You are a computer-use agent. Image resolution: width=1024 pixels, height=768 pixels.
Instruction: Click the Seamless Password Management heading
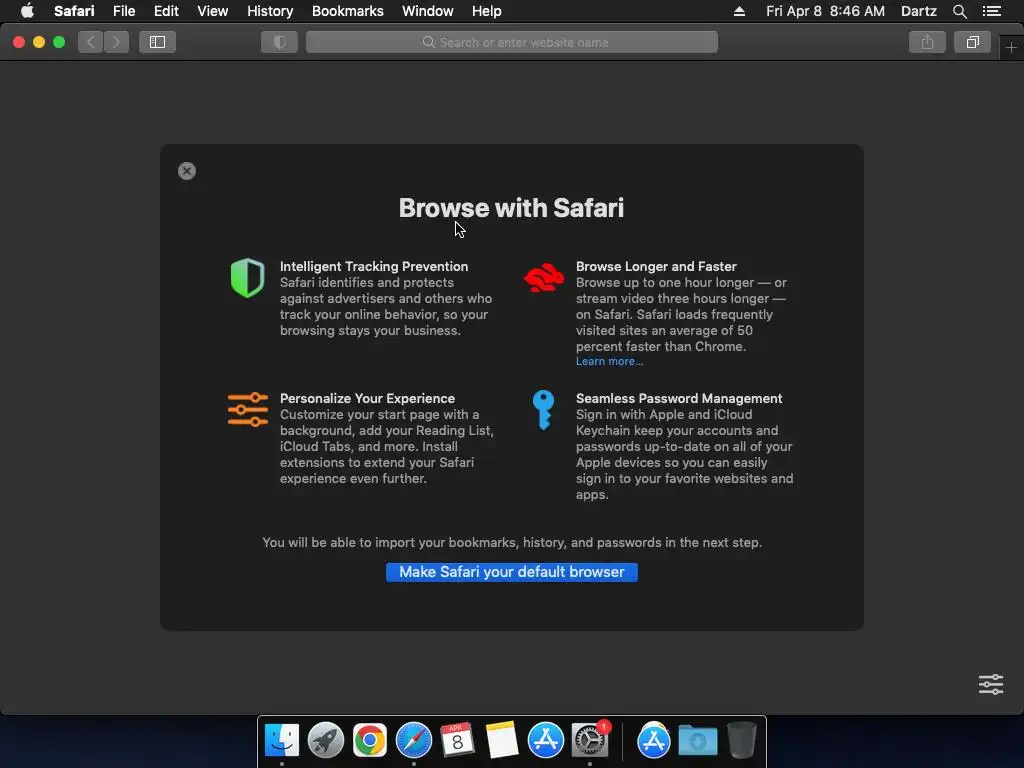click(x=679, y=398)
